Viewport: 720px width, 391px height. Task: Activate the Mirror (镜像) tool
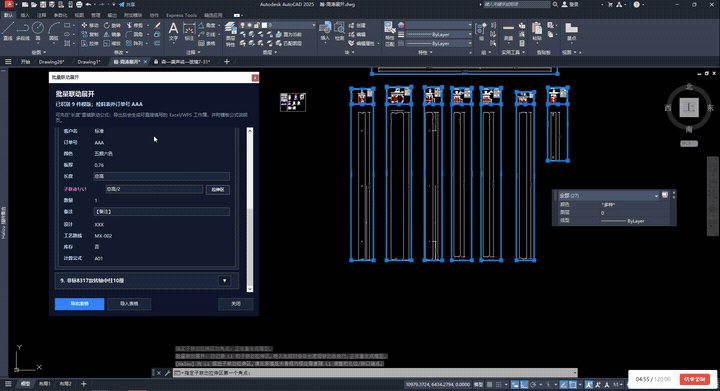tap(112, 34)
